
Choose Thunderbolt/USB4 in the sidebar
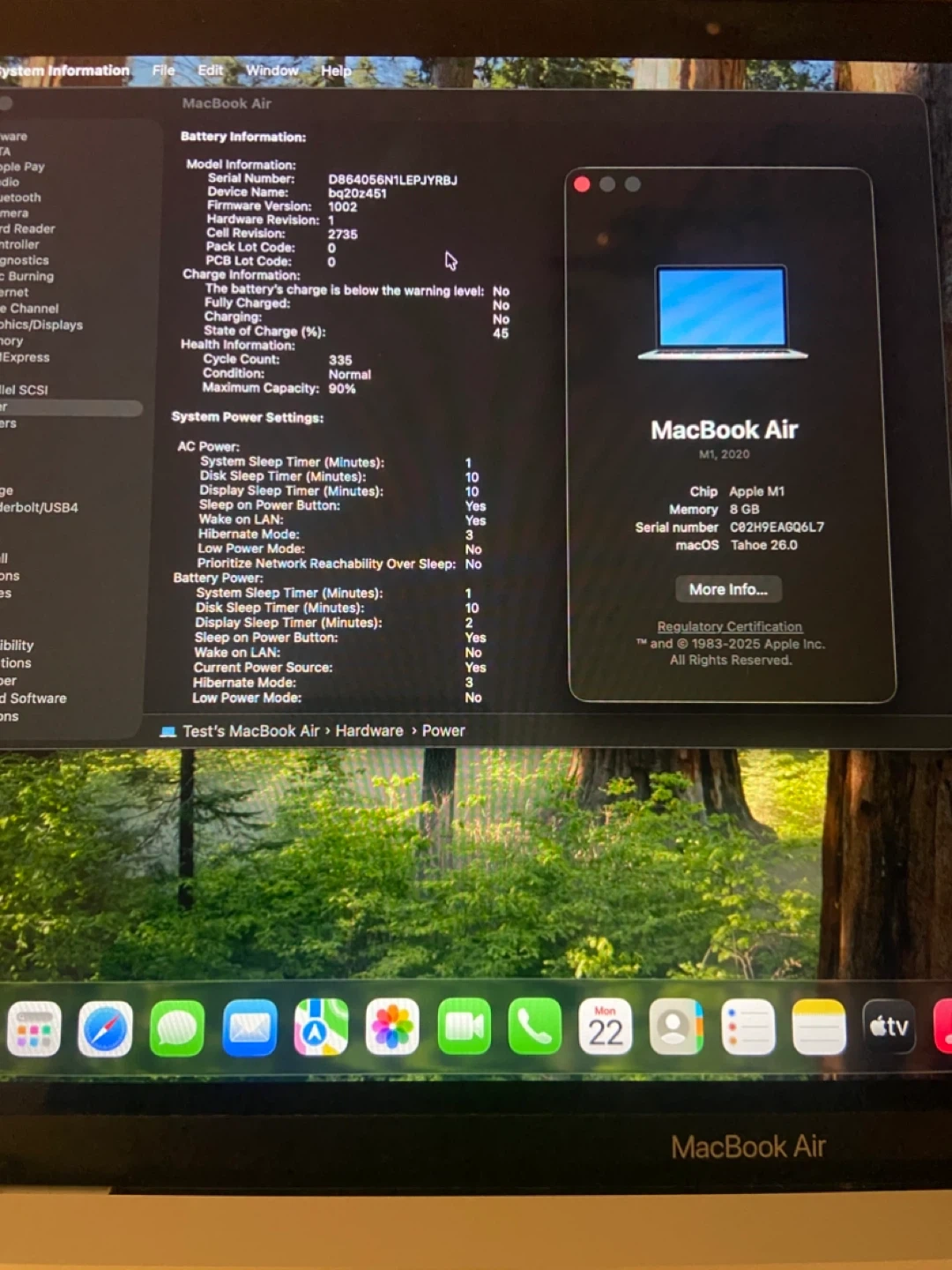coord(39,507)
